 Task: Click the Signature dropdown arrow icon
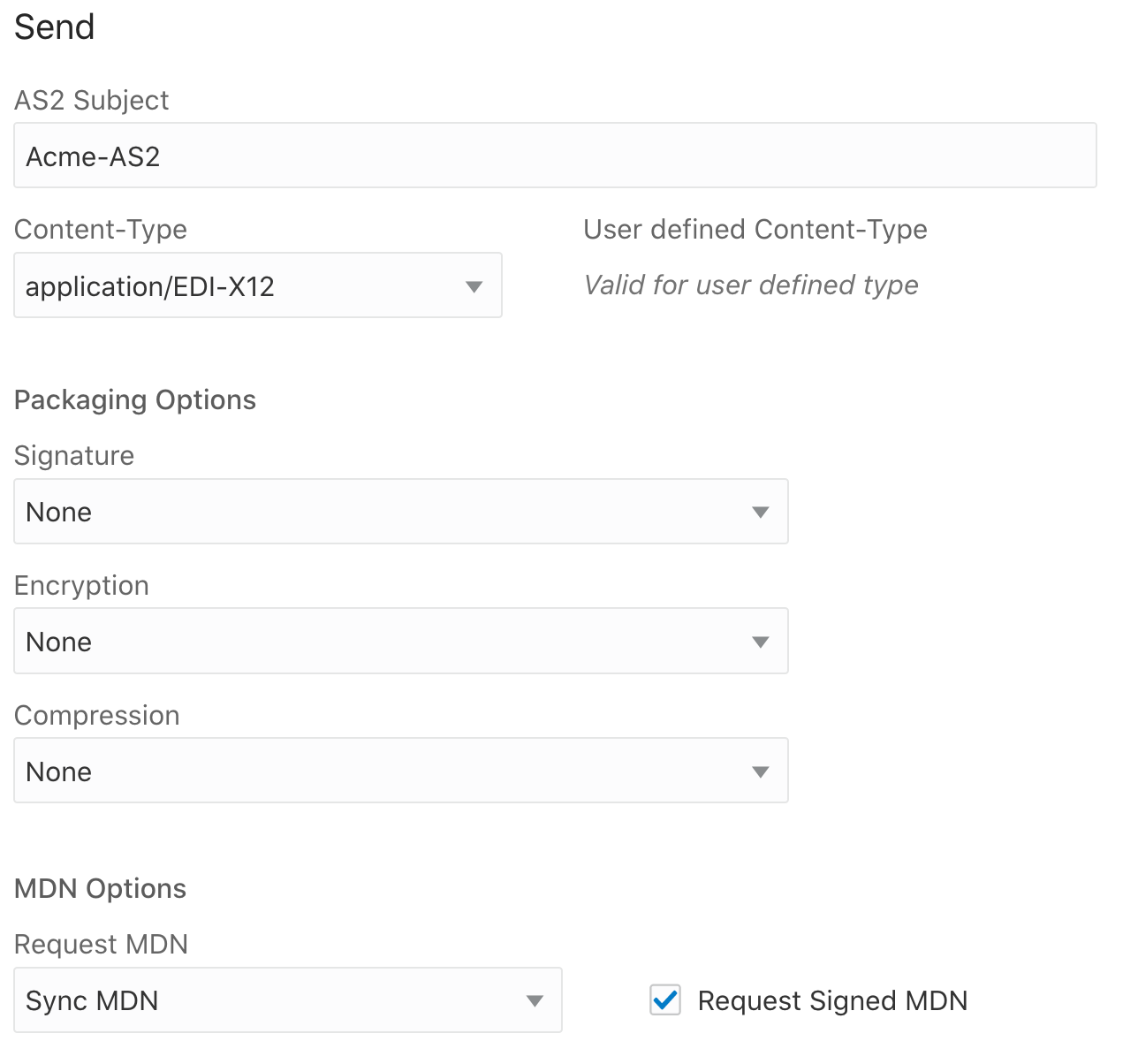[x=760, y=513]
